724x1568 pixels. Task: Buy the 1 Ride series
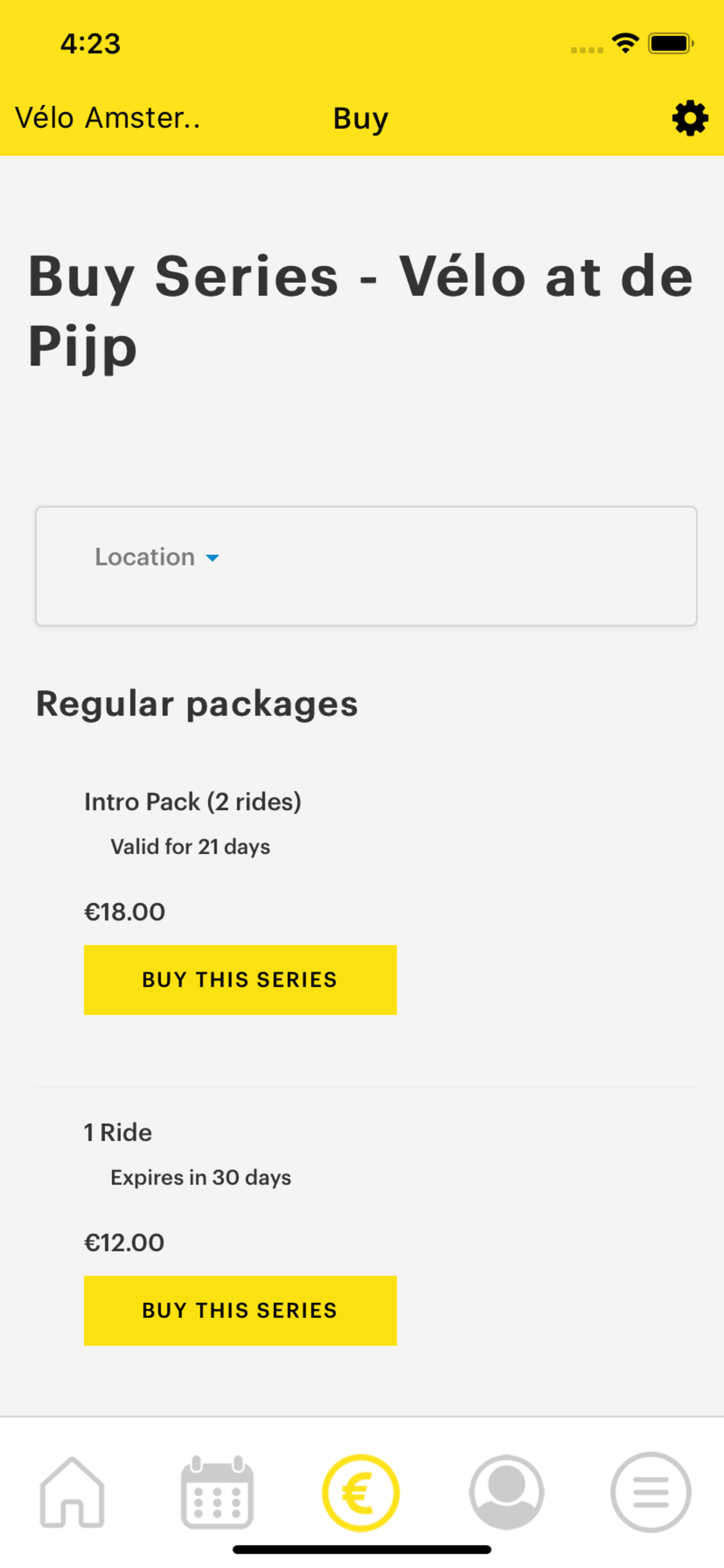240,1311
